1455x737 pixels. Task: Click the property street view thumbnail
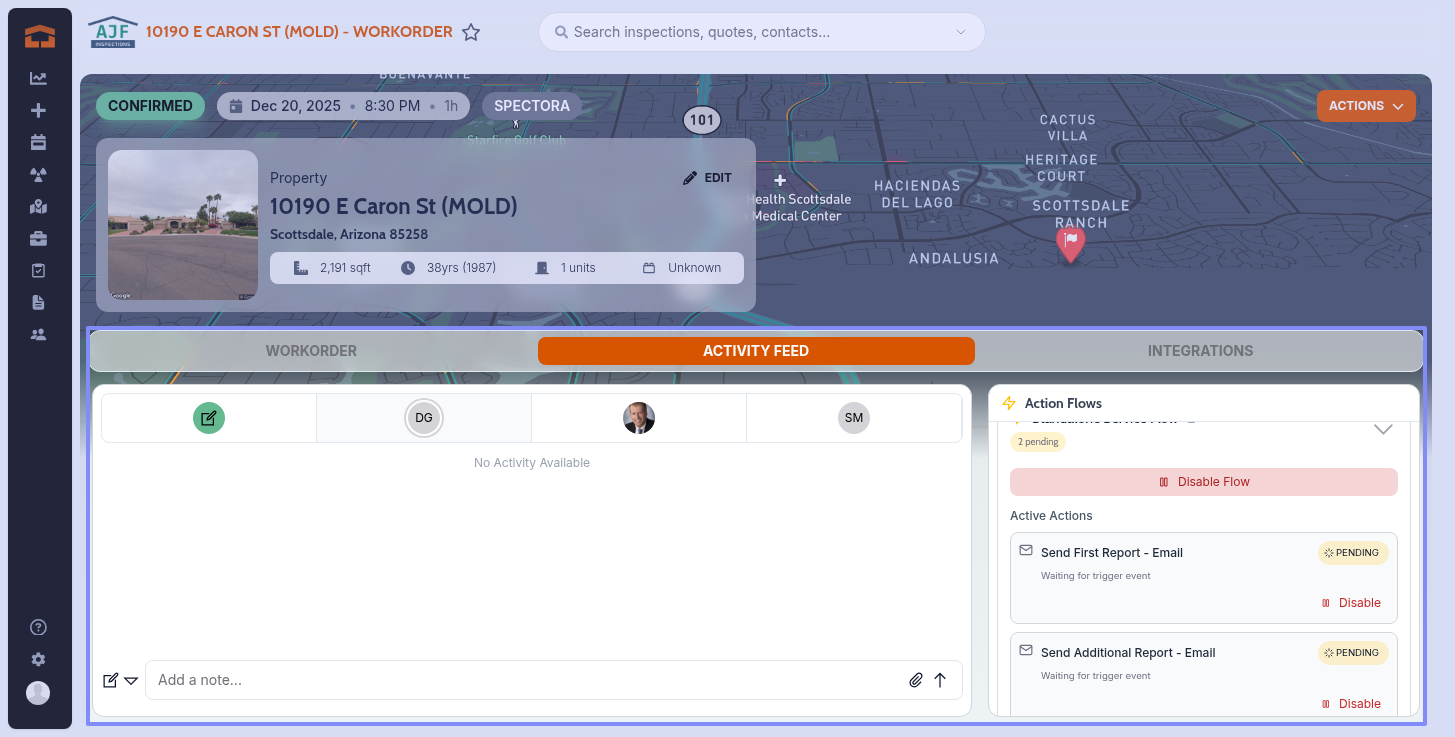pos(183,225)
